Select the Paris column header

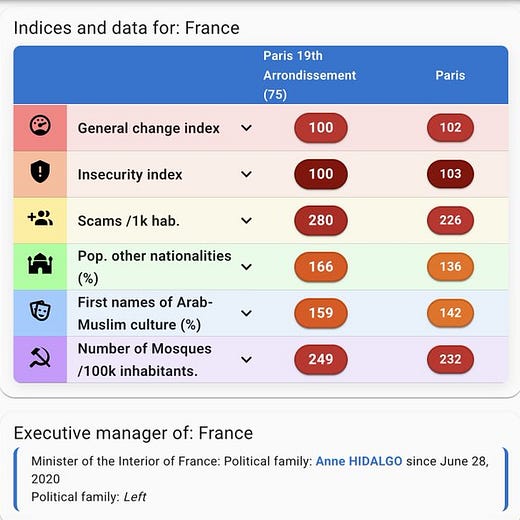(450, 75)
